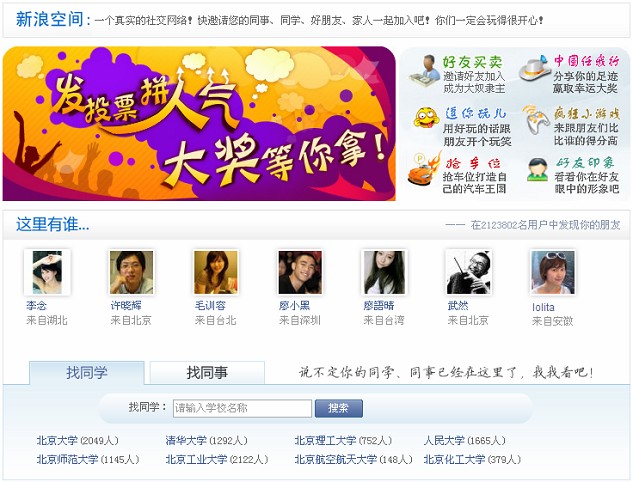This screenshot has height=482, width=633.
Task: Select the 清华大学 link
Action: click(186, 440)
